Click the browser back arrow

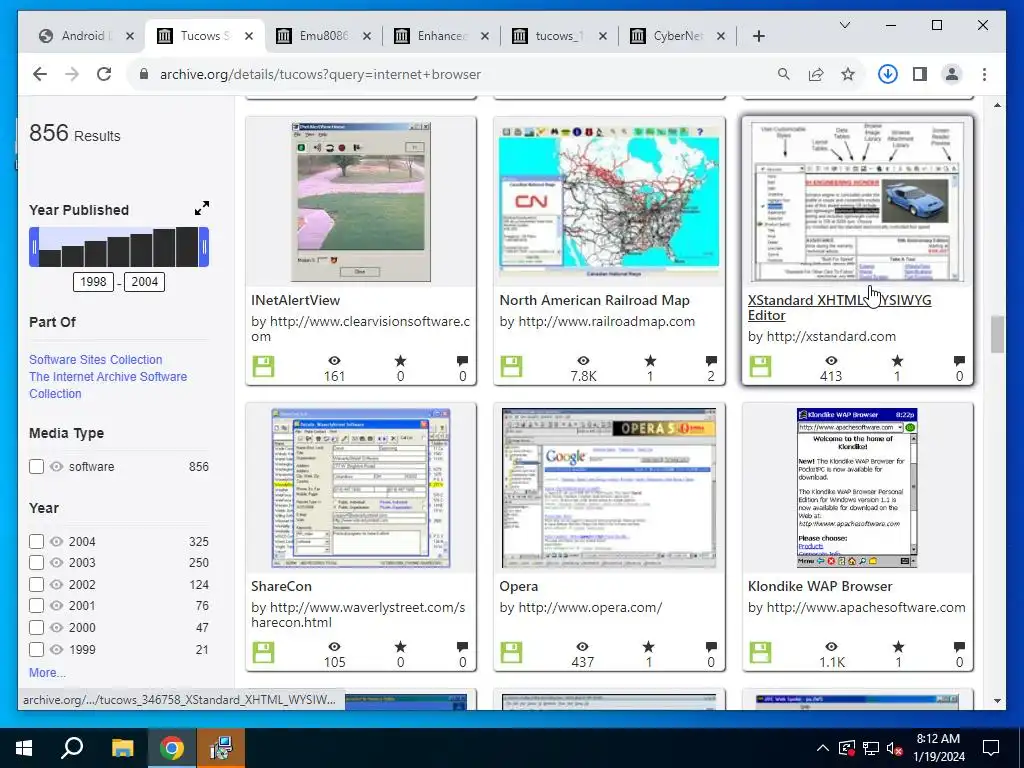[x=40, y=74]
